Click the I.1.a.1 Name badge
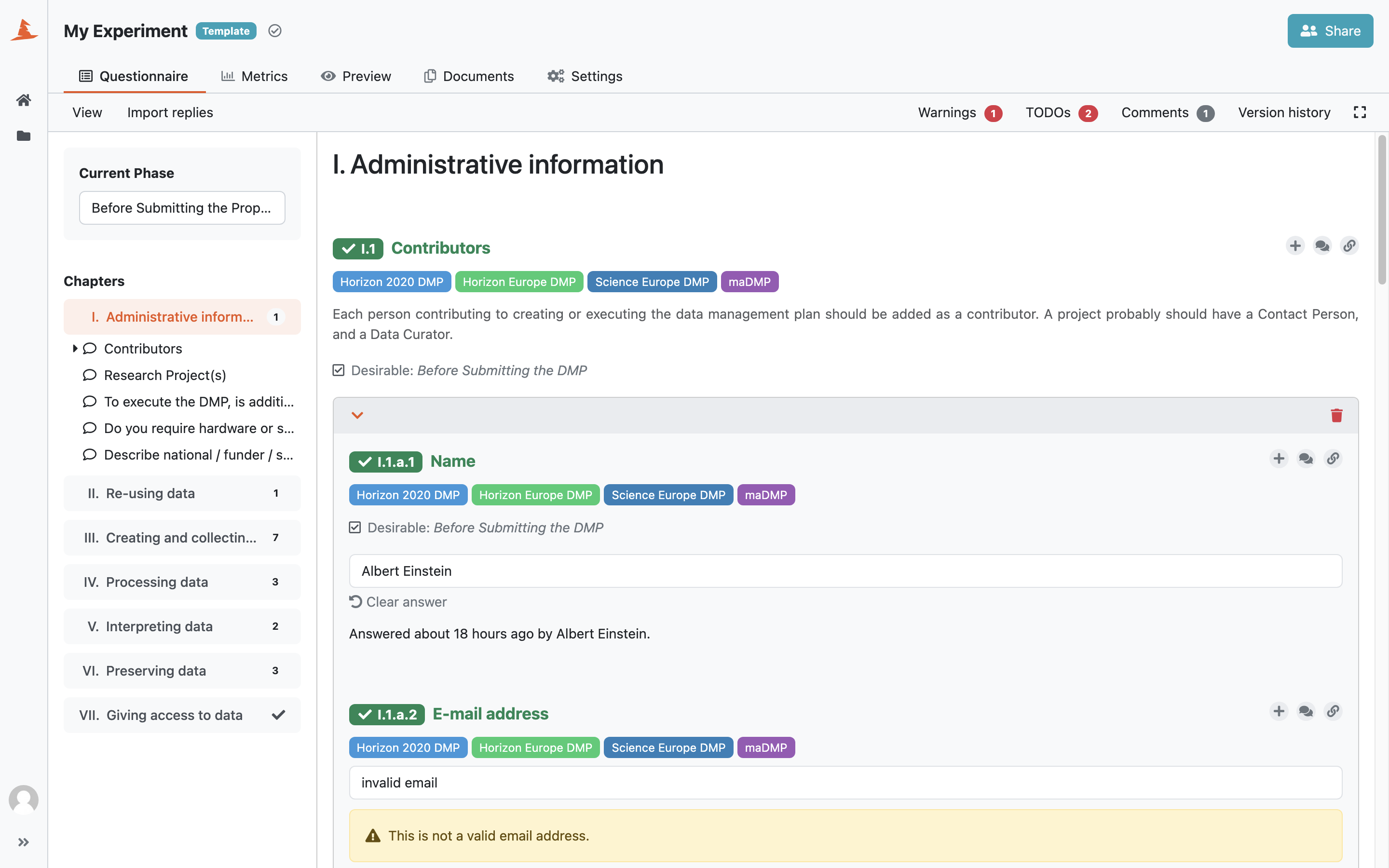The width and height of the screenshot is (1389, 868). coord(386,461)
